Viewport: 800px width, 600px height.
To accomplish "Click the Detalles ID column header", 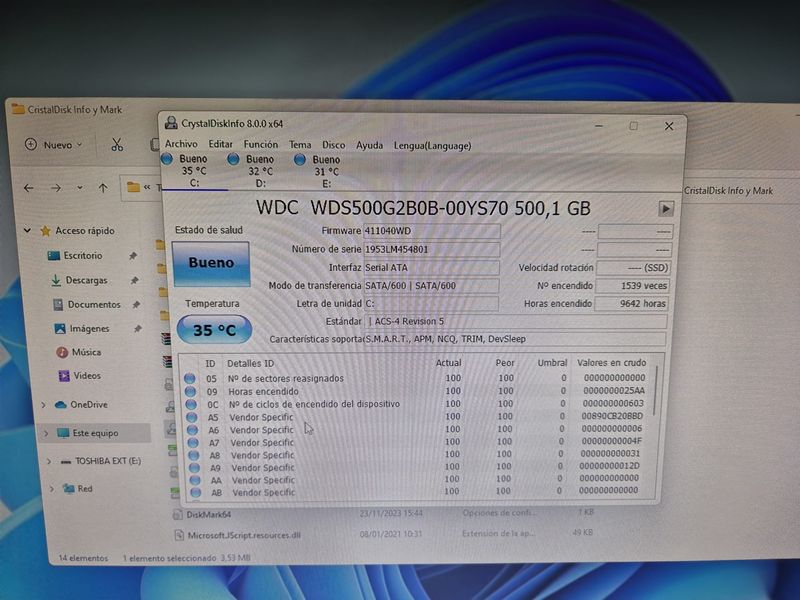I will (251, 363).
